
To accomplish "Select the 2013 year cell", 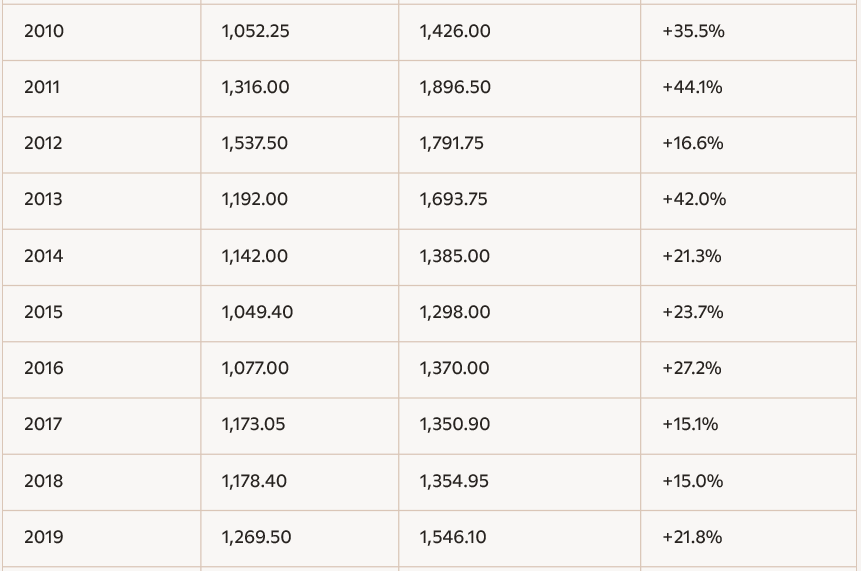I will point(43,199).
